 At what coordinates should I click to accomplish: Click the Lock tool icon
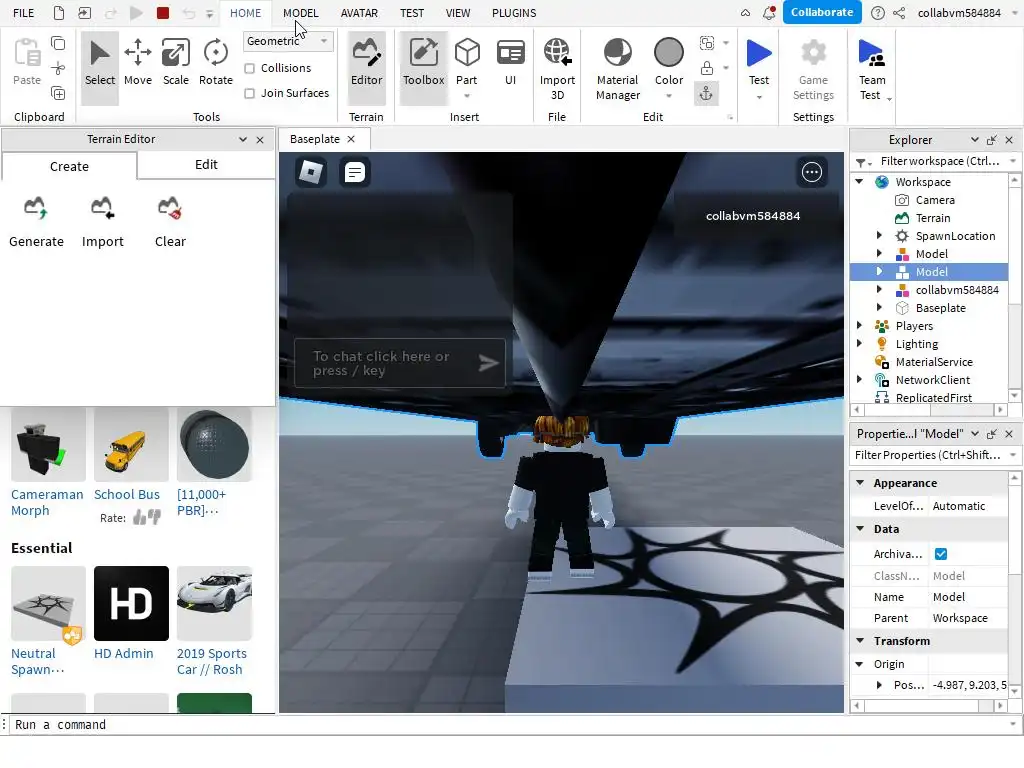pos(707,68)
